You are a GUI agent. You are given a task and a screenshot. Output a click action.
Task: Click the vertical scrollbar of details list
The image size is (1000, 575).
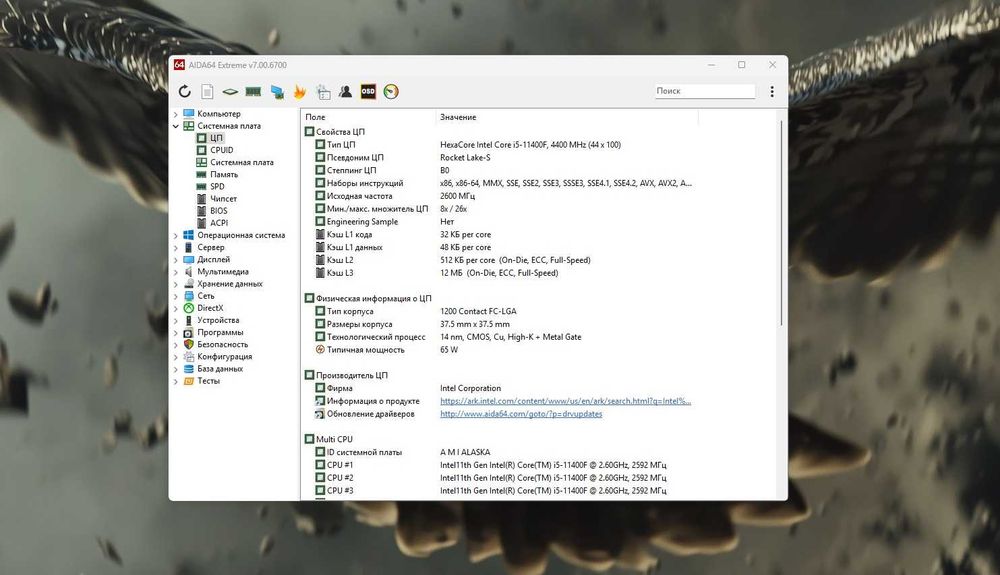781,223
